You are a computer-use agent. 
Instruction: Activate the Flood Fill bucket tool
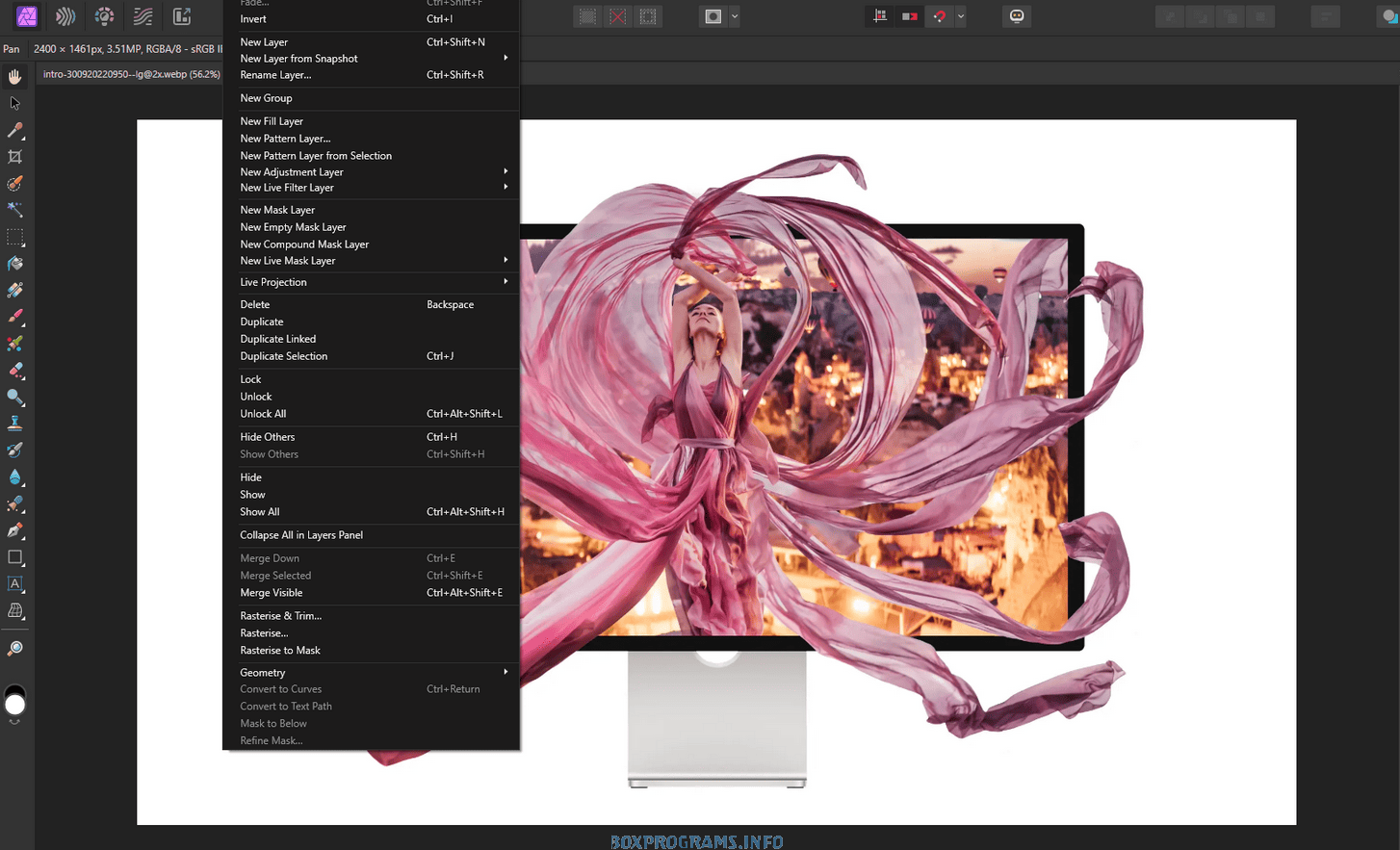(x=14, y=264)
